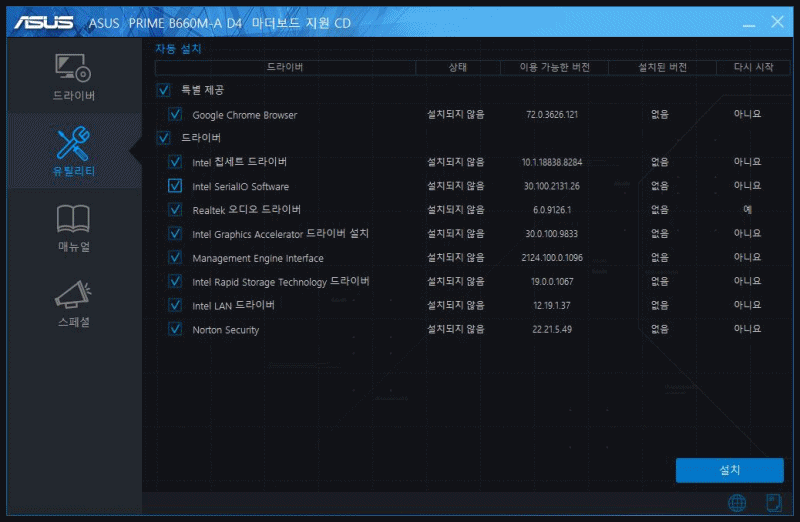
Task: Click the 드라이버 column header
Action: tap(285, 67)
